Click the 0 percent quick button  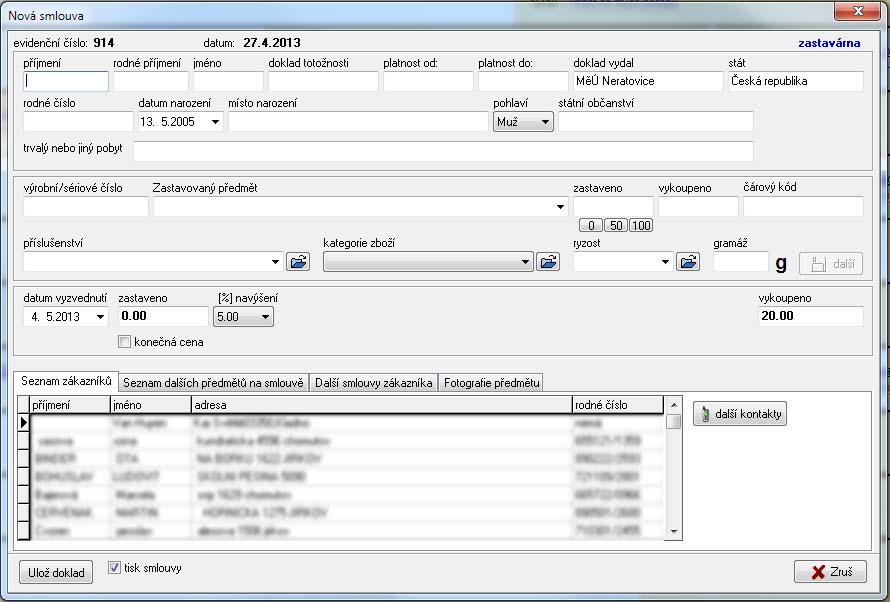pyautogui.click(x=591, y=225)
